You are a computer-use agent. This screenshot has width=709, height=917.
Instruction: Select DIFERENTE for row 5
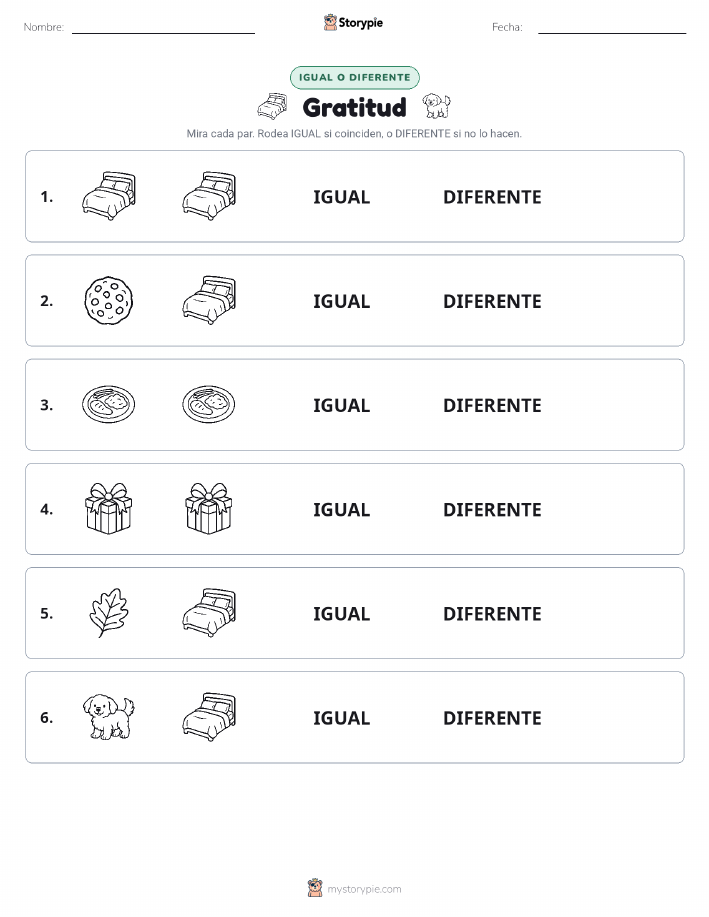(492, 613)
